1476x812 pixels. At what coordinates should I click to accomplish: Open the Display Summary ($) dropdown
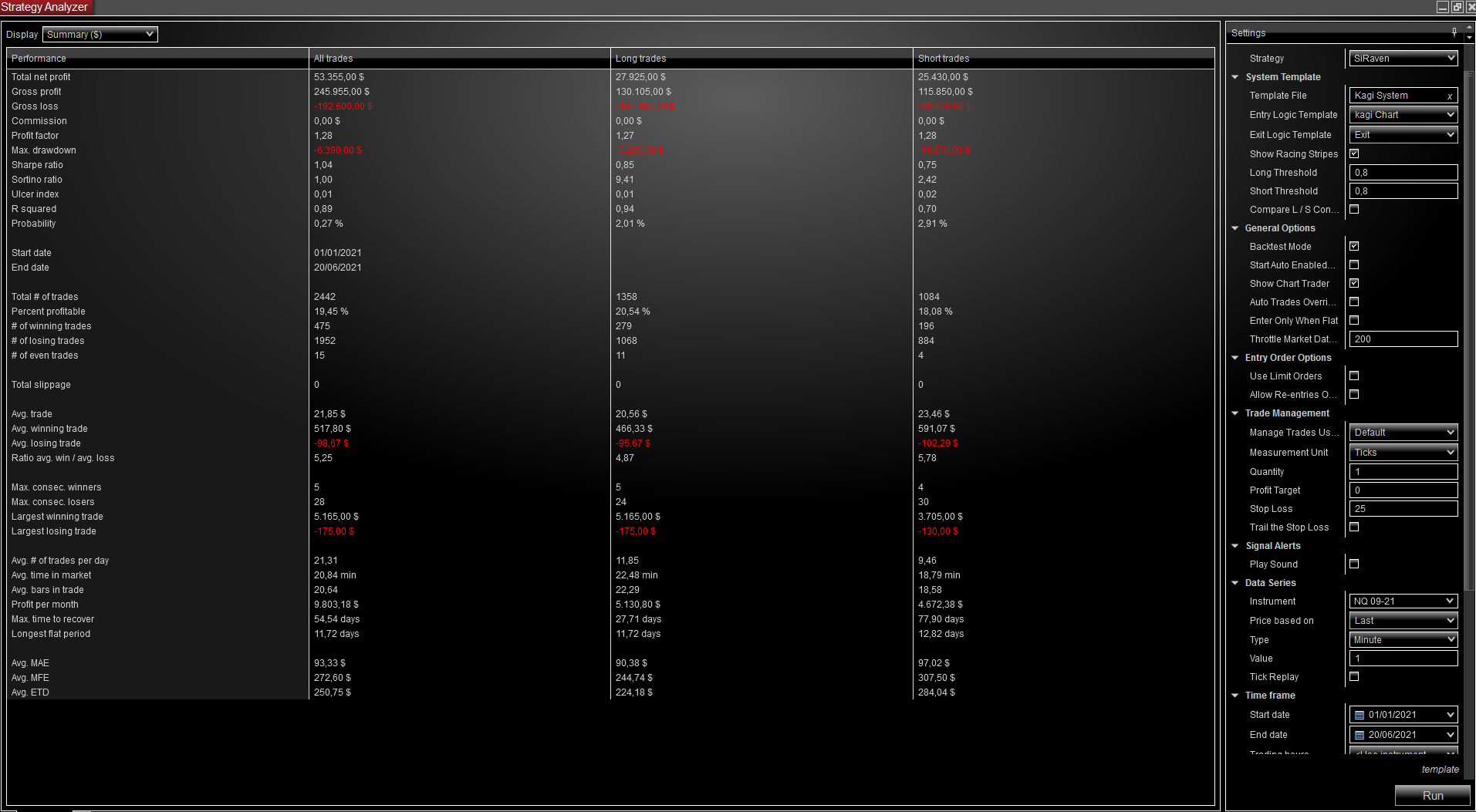click(100, 35)
